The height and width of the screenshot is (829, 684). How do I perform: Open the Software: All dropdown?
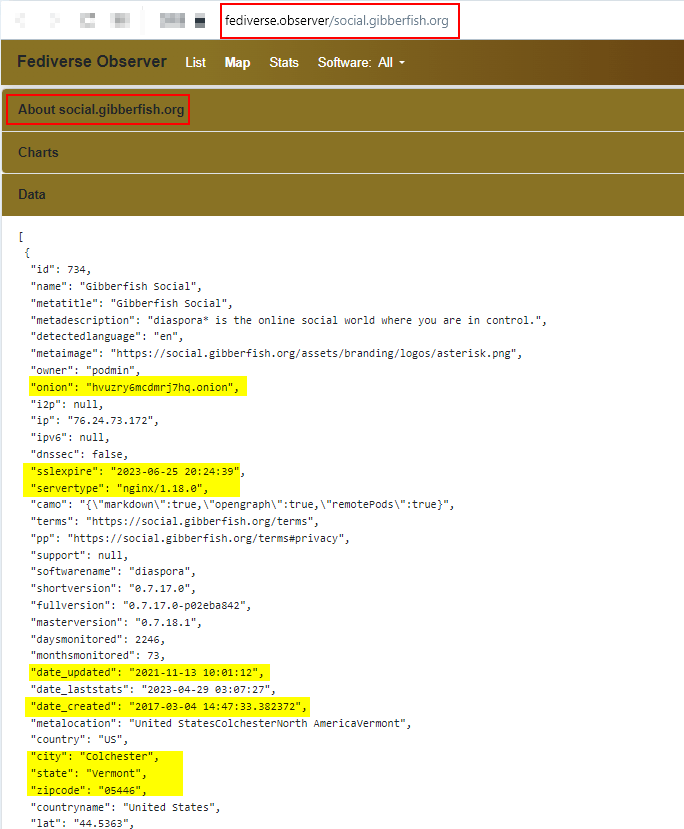pyautogui.click(x=361, y=62)
